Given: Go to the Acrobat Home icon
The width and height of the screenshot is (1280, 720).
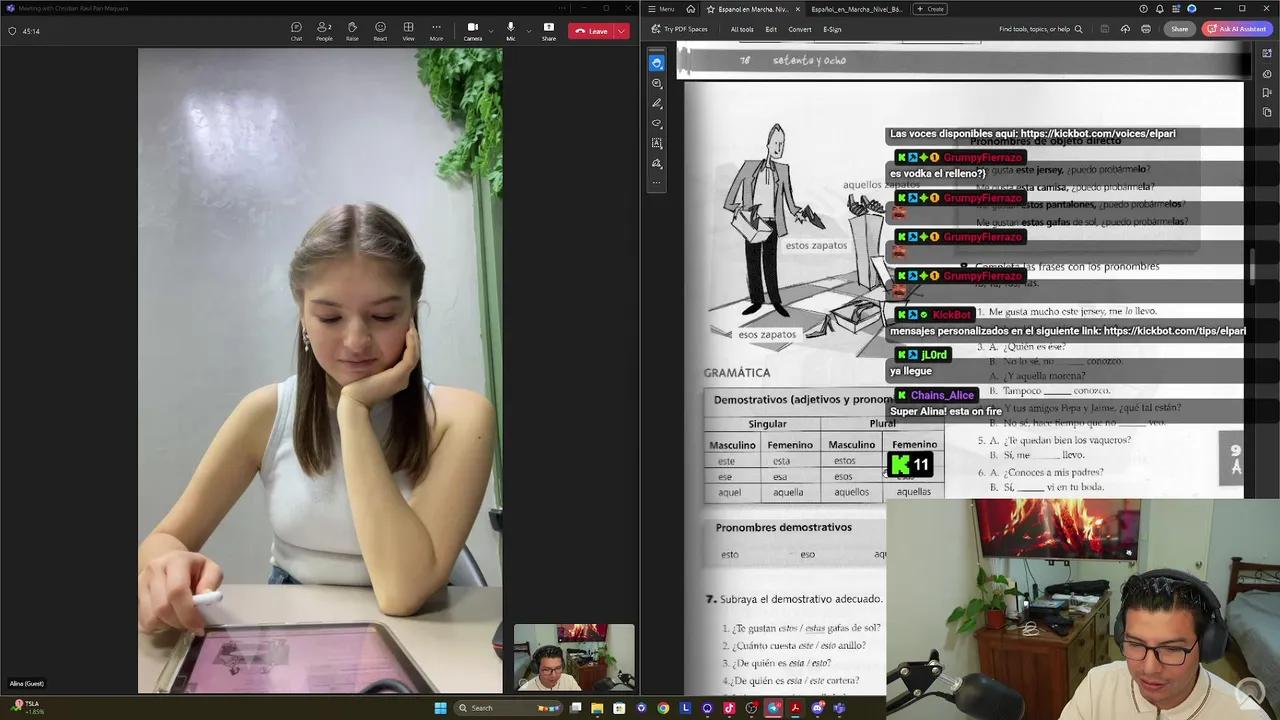Looking at the screenshot, I should point(692,9).
